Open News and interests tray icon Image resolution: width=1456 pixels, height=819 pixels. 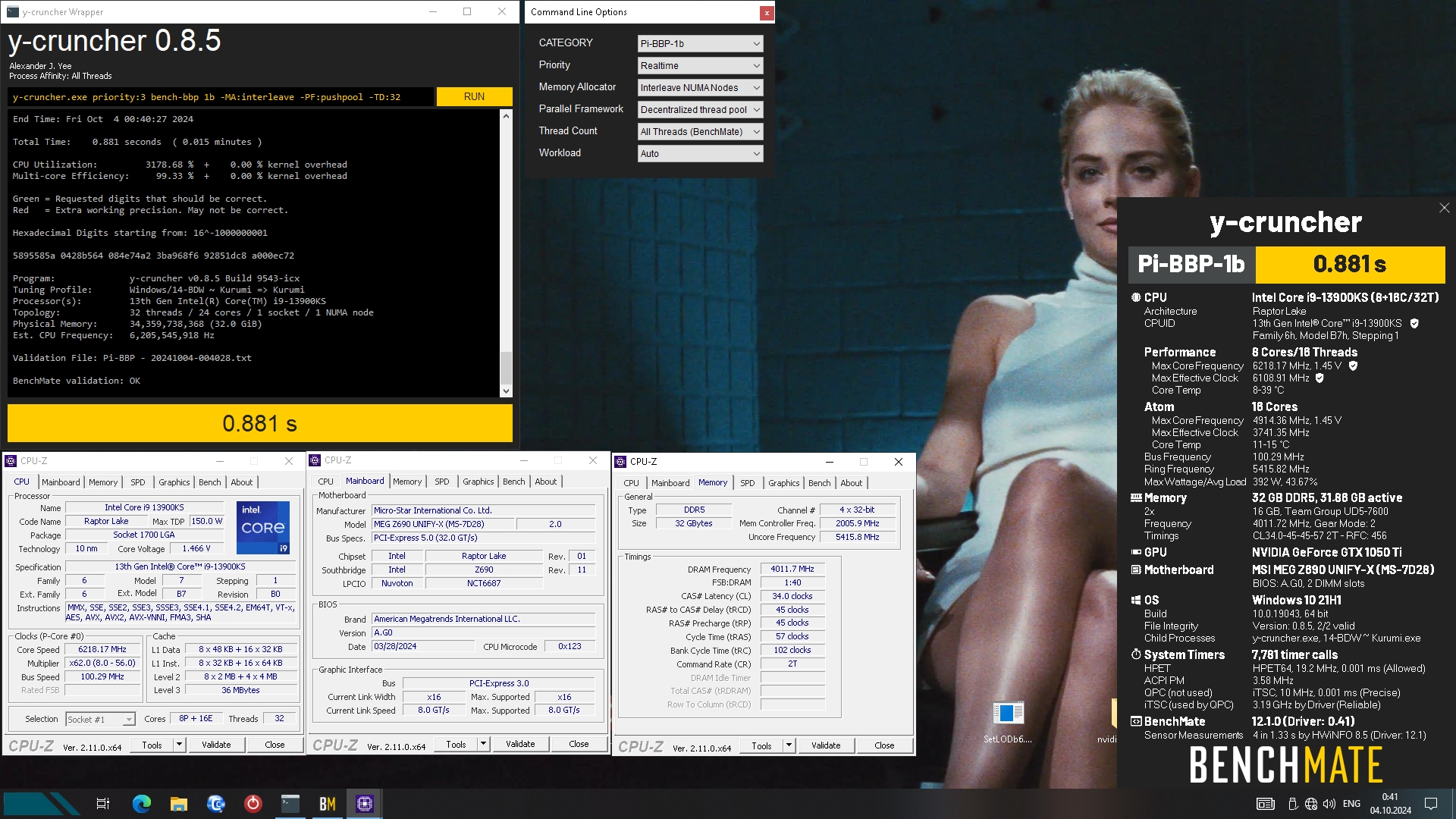(x=1266, y=804)
